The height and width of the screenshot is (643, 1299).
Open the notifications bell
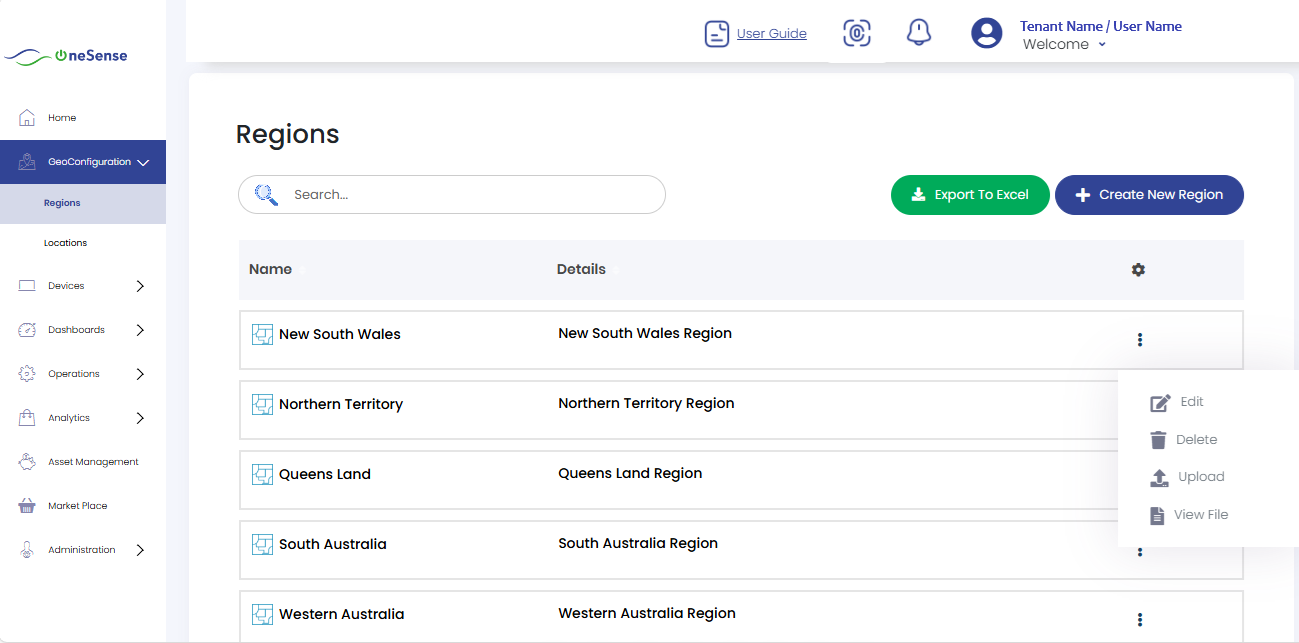coord(918,33)
